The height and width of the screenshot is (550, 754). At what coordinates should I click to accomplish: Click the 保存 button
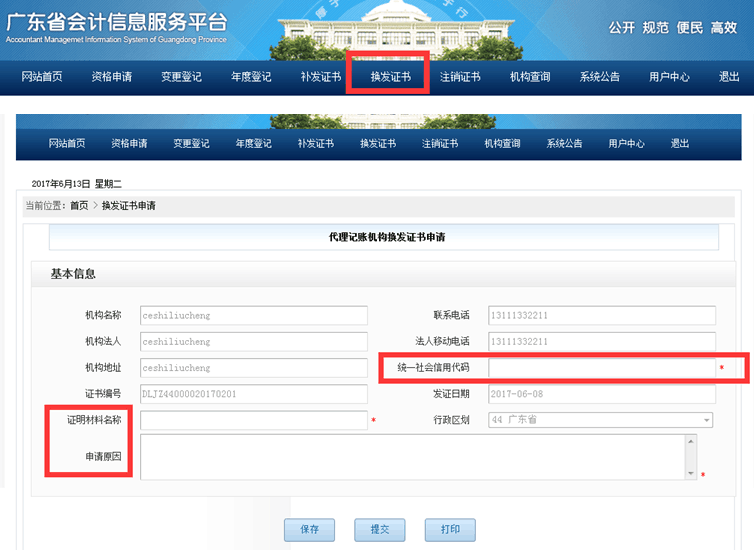pyautogui.click(x=309, y=530)
